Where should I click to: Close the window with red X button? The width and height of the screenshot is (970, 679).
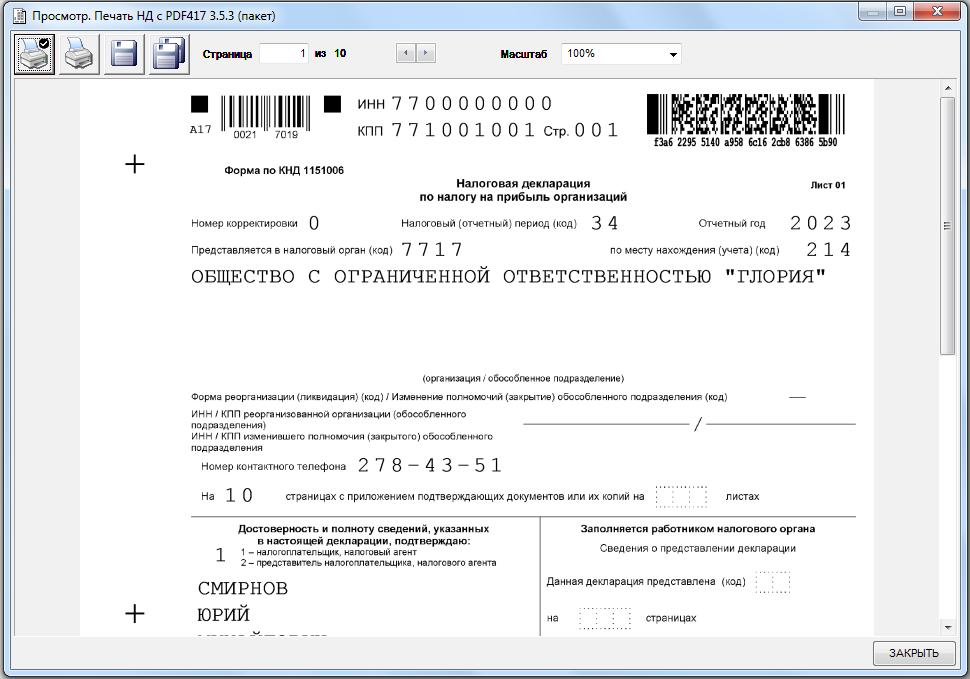tap(937, 13)
